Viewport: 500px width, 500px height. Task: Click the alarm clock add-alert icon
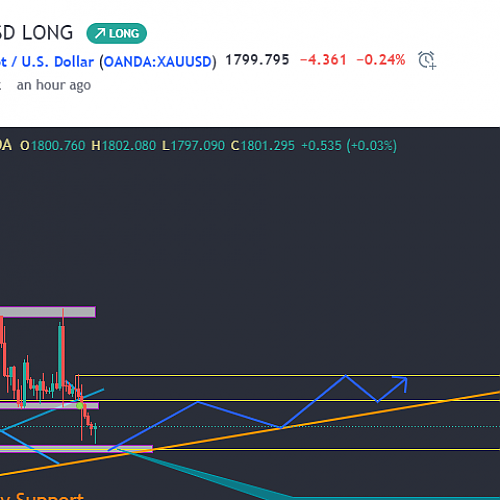click(427, 60)
